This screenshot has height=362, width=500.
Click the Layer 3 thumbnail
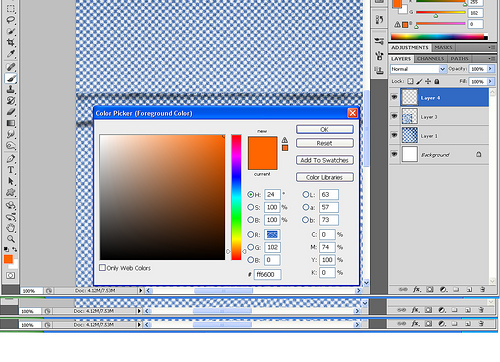tap(410, 116)
